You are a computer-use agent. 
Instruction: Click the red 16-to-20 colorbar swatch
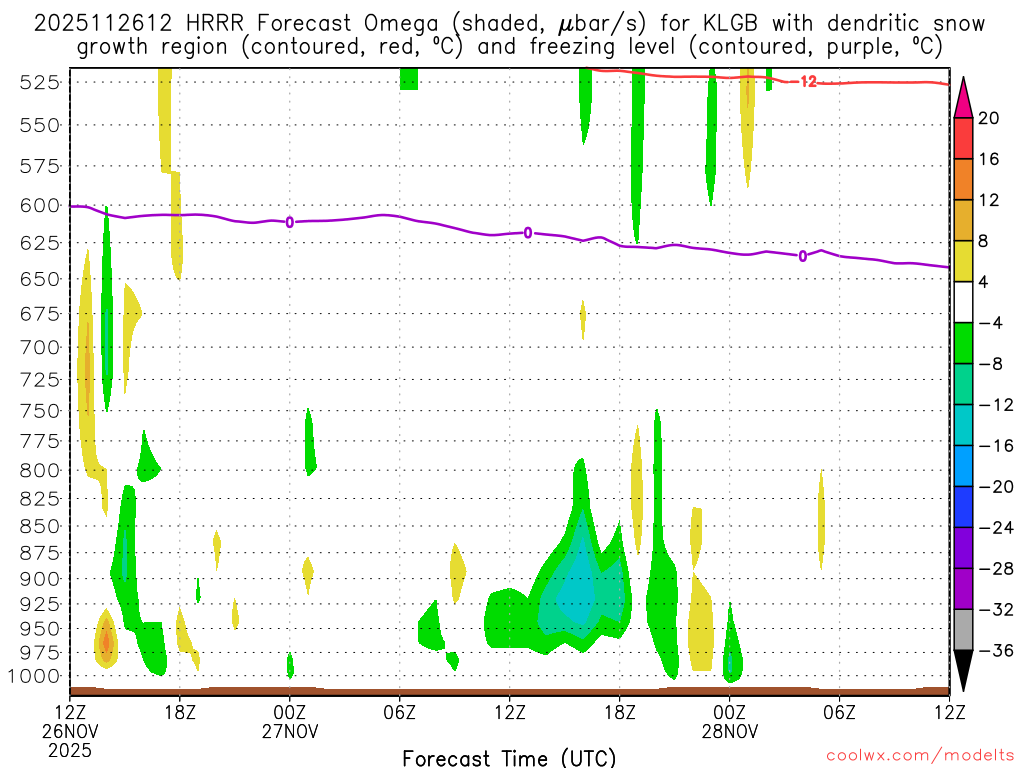[963, 138]
